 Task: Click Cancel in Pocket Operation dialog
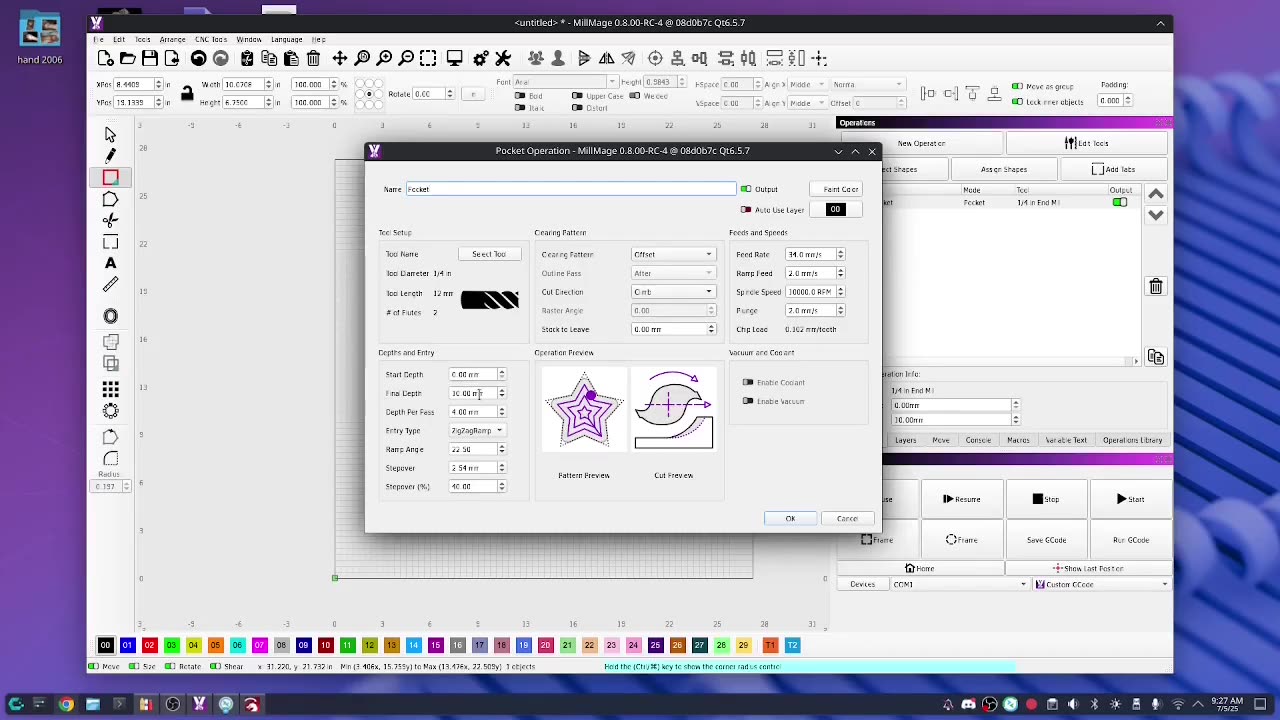[x=847, y=518]
